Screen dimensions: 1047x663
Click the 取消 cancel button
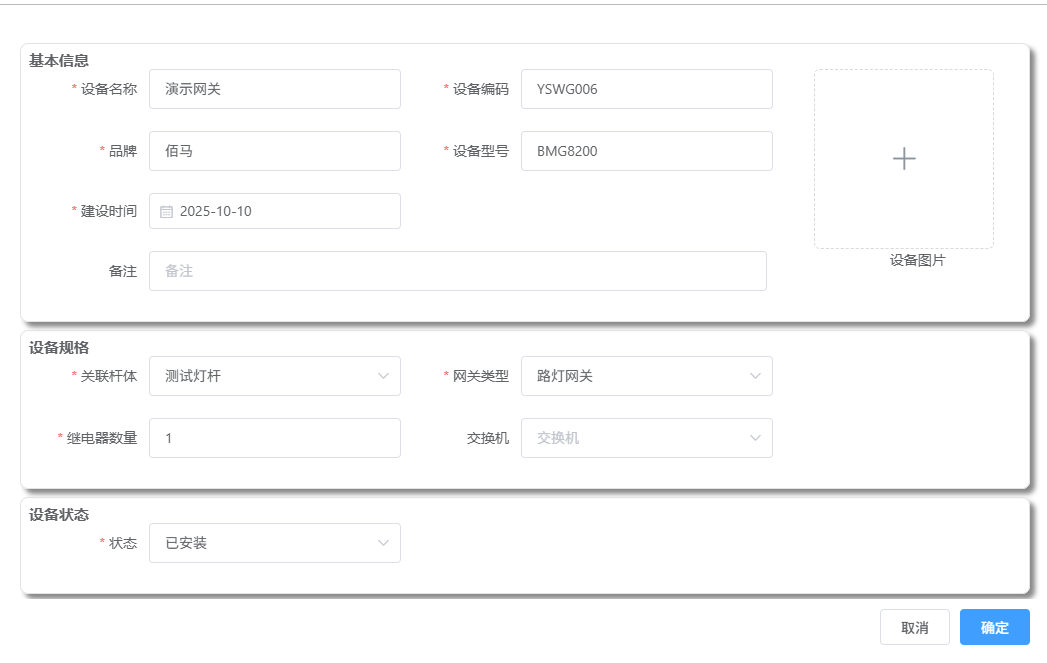click(915, 627)
